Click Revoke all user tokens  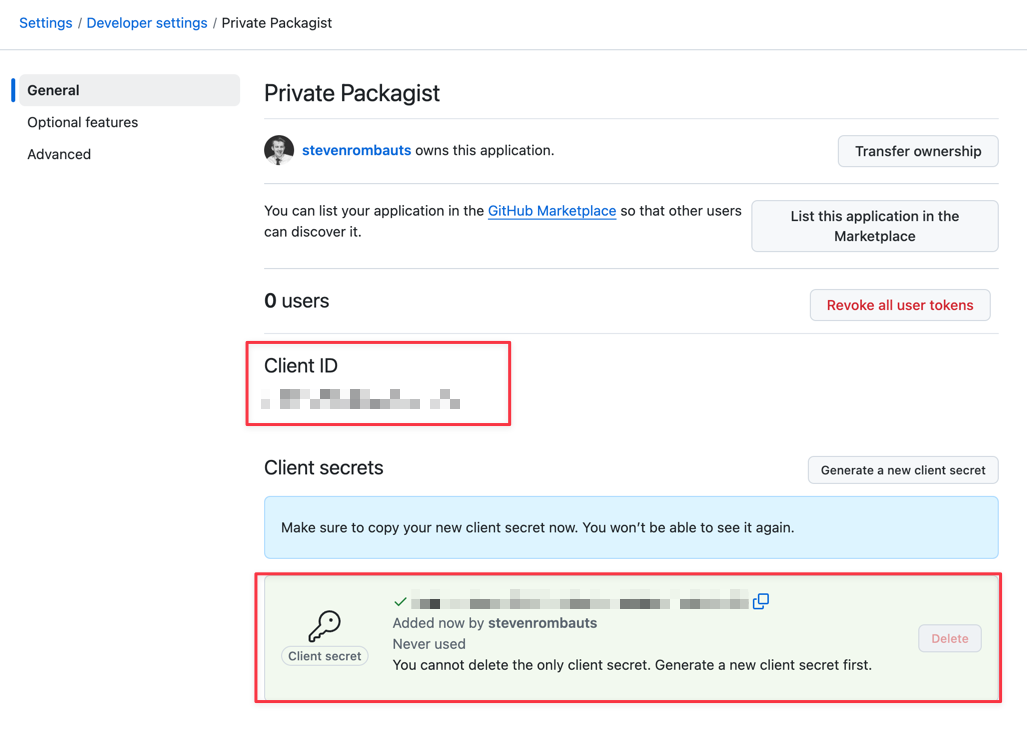(x=899, y=305)
